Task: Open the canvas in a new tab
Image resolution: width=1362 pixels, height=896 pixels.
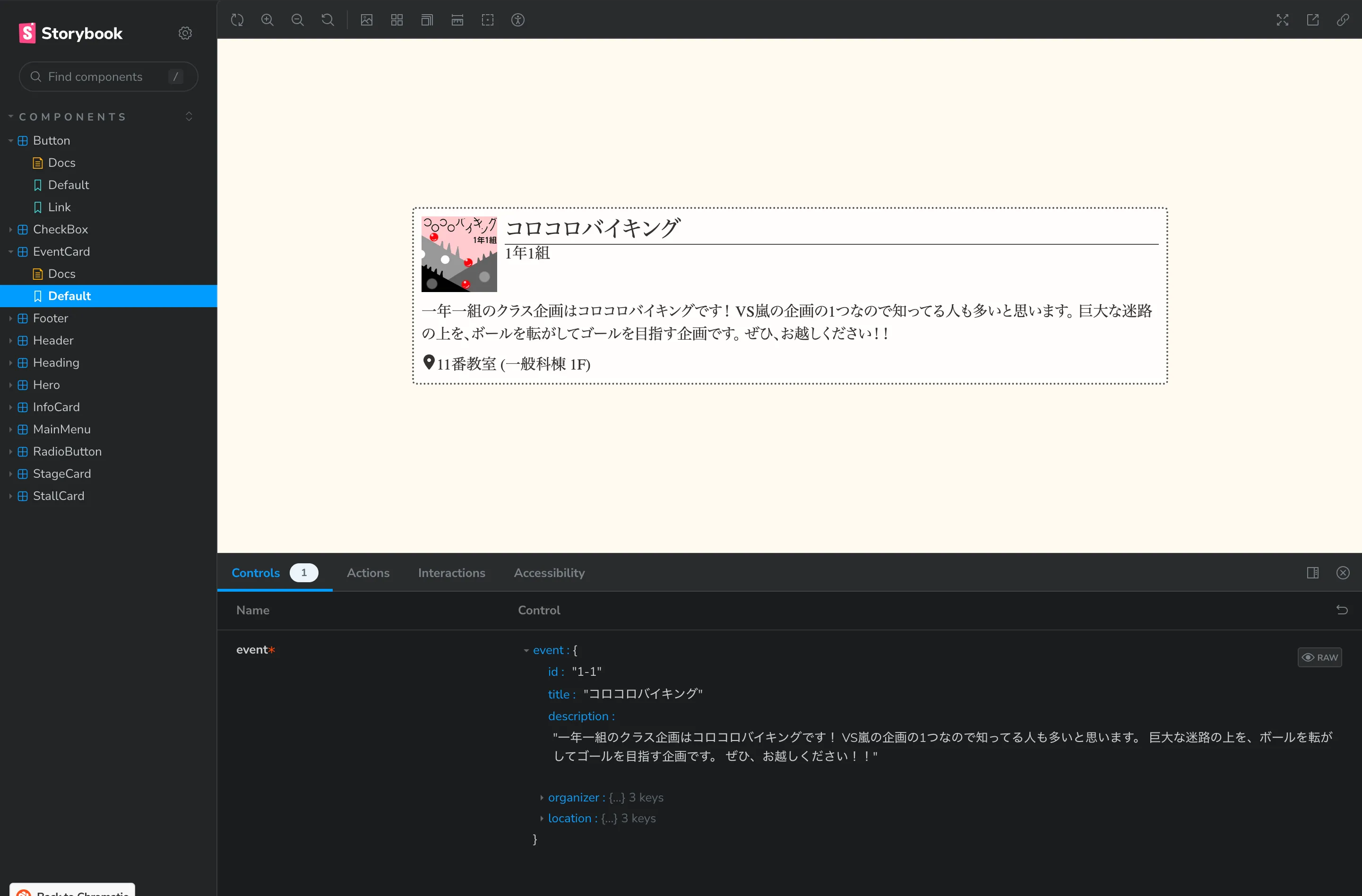Action: pyautogui.click(x=1312, y=19)
